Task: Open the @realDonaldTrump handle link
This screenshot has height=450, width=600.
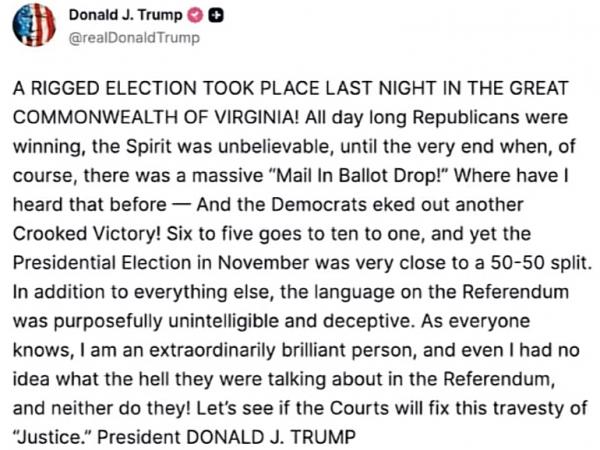Action: (125, 38)
